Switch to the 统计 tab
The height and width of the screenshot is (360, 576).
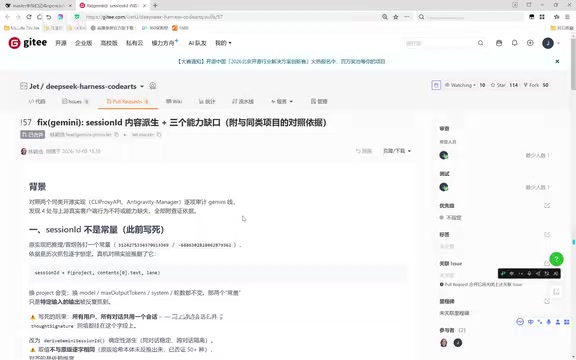pyautogui.click(x=207, y=101)
